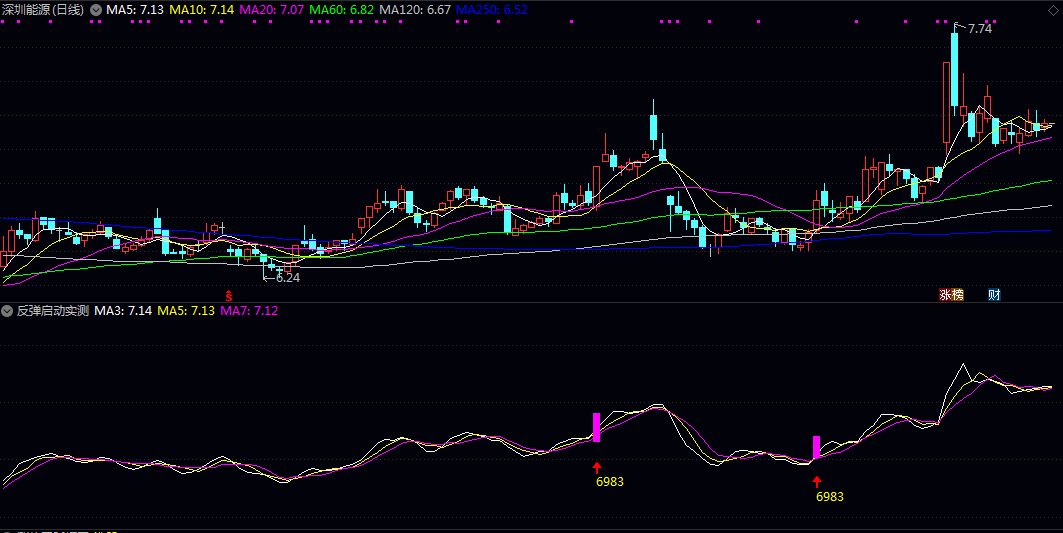Screen dimensions: 1063x533
Task: Select the MA10: 7.14 yellow label
Action: click(201, 9)
